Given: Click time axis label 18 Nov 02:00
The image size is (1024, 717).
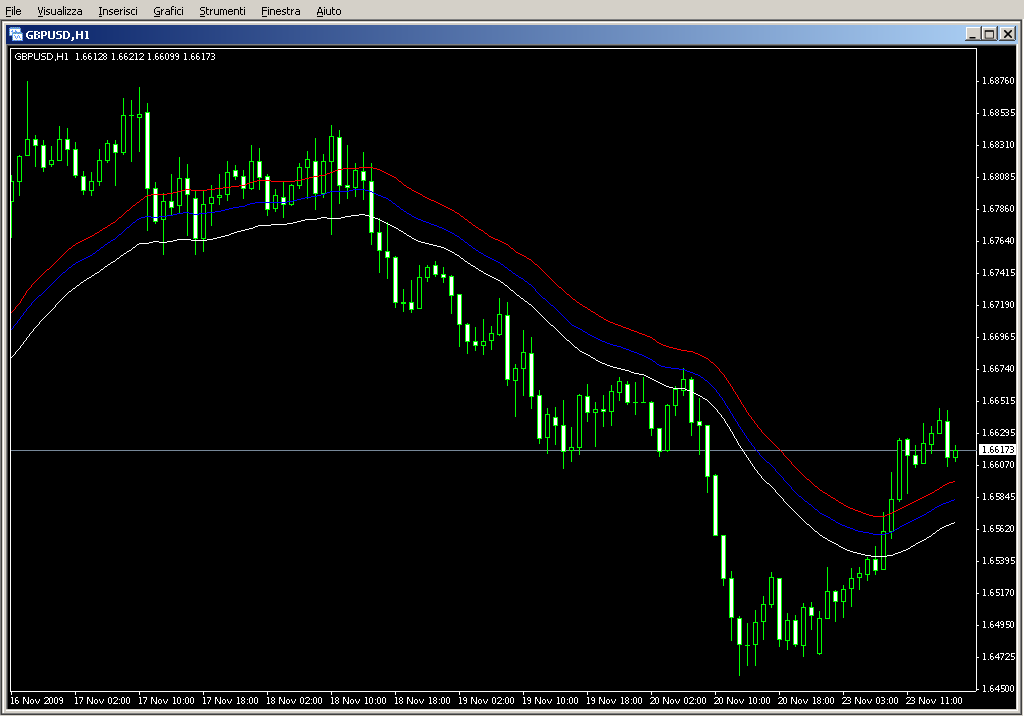Looking at the screenshot, I should tap(294, 701).
